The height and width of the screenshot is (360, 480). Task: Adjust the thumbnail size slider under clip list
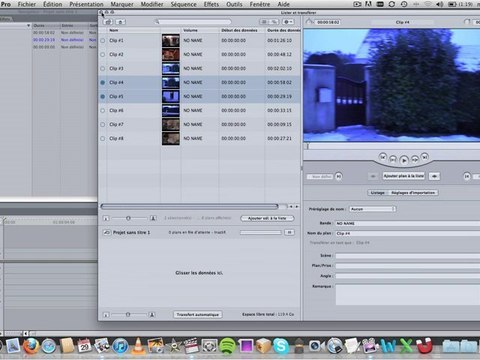point(128,218)
